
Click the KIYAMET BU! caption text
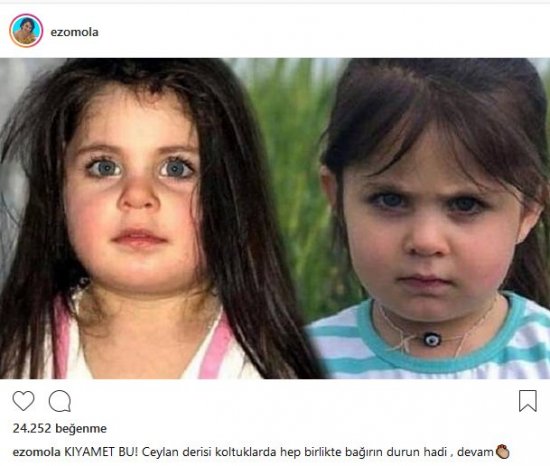point(101,452)
